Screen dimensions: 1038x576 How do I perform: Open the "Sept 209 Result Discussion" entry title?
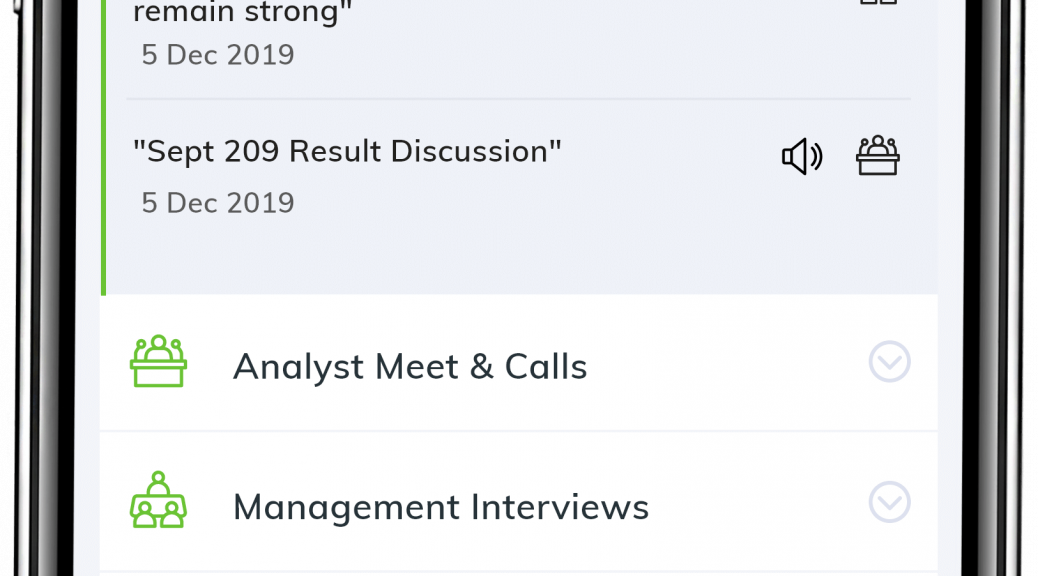pyautogui.click(x=347, y=152)
